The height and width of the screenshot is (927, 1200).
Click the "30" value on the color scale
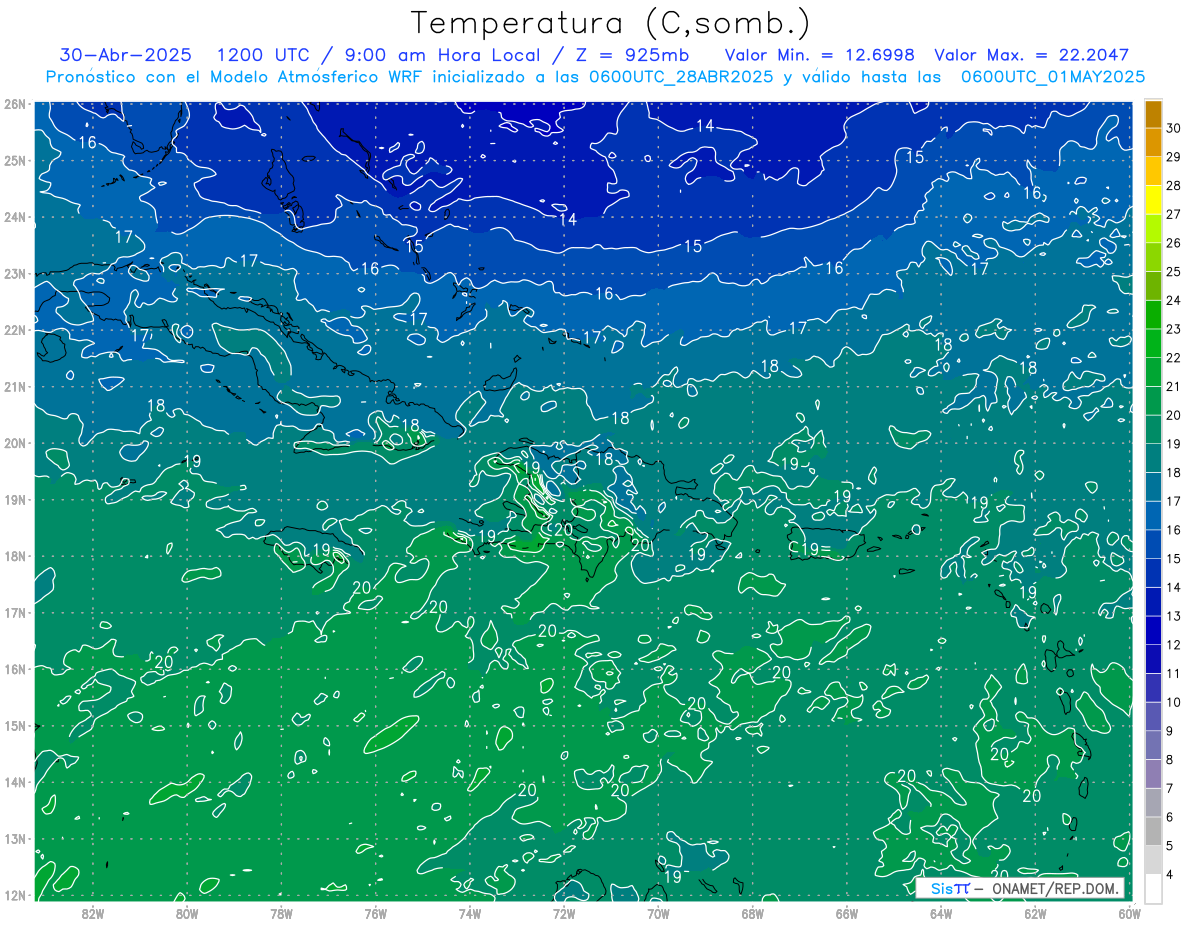[x=1174, y=128]
